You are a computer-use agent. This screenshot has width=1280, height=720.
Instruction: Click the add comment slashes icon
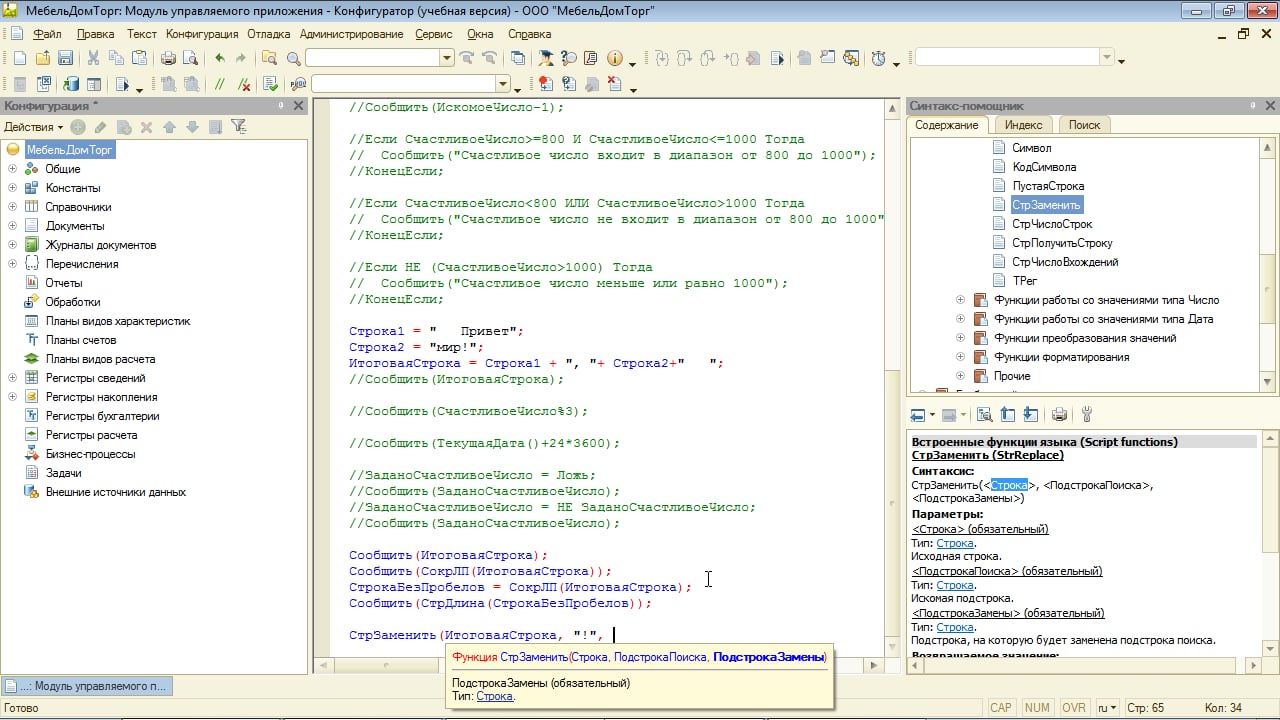tap(219, 85)
